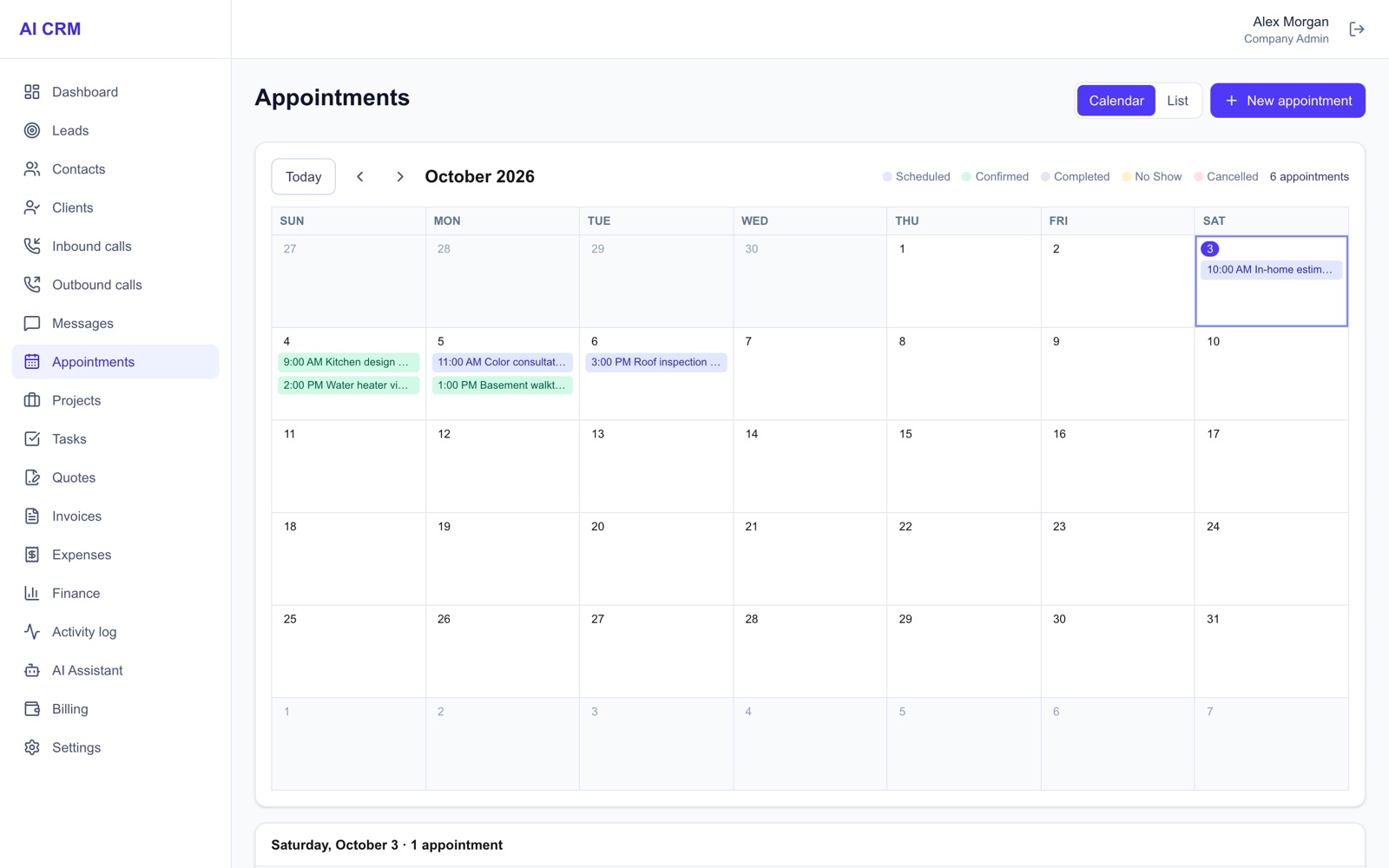
Task: Jump to Today in calendar
Action: coord(303,177)
